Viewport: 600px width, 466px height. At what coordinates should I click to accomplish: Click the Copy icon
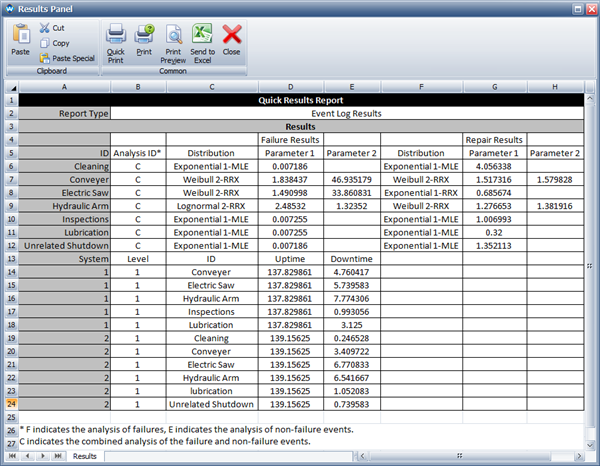click(44, 44)
